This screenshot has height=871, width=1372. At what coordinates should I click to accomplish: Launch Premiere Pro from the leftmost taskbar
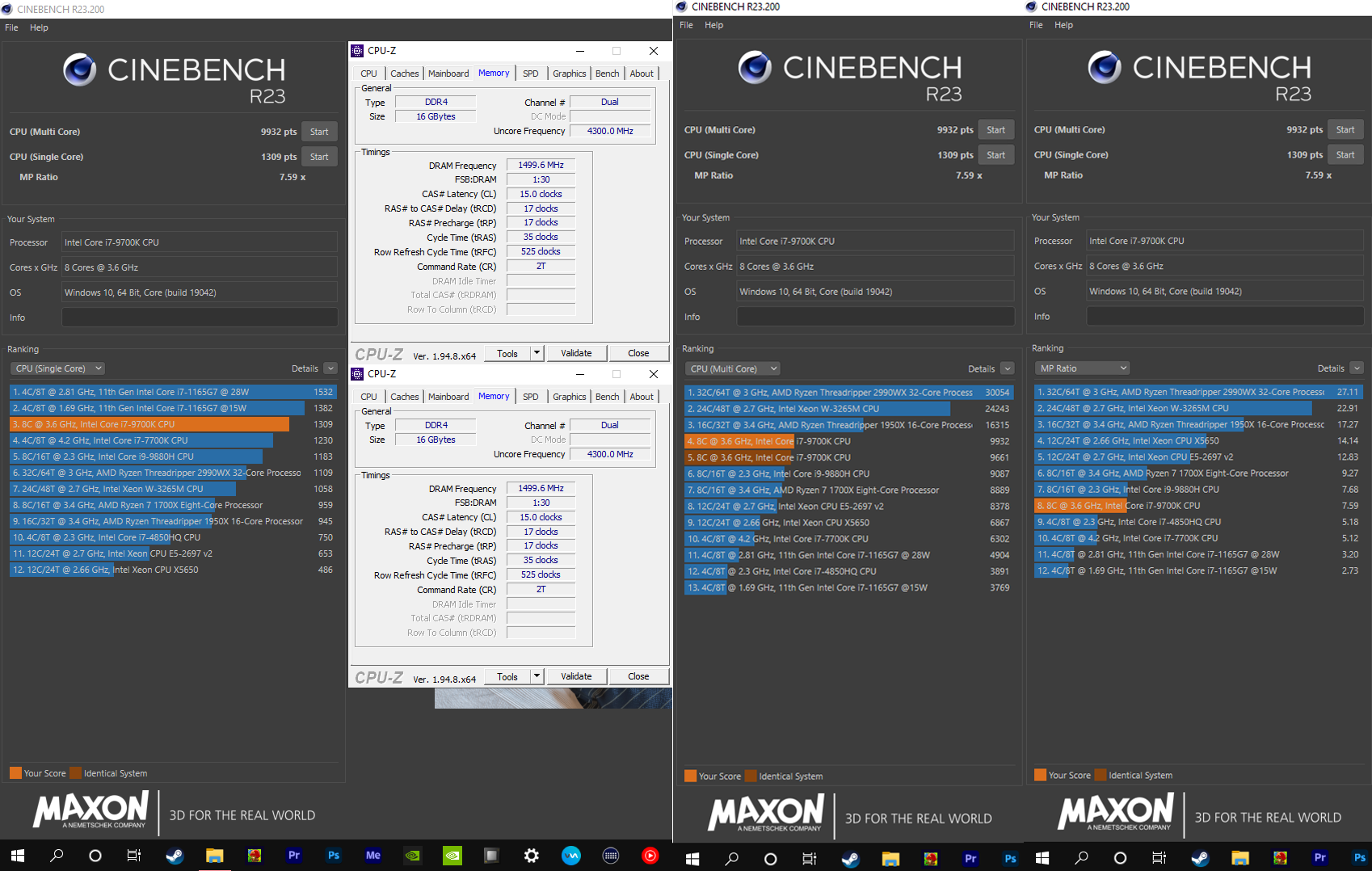point(293,855)
